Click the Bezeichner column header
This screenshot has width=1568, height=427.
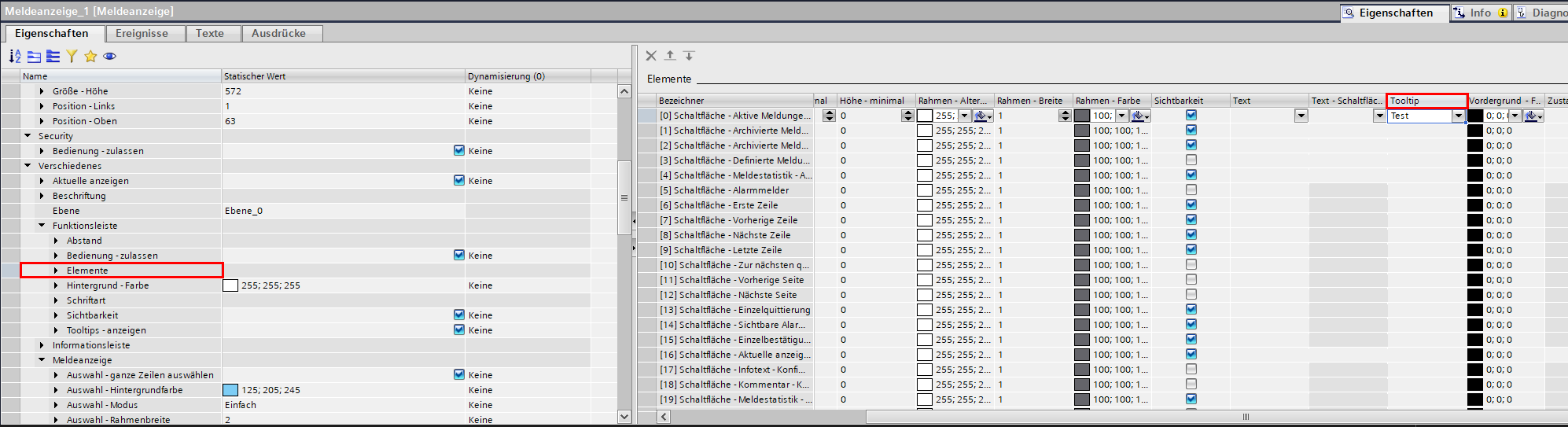point(734,101)
